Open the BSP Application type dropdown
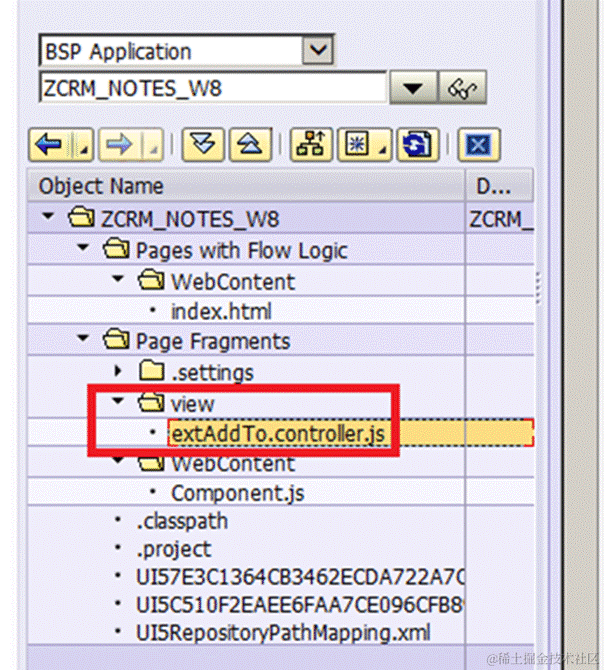This screenshot has height=670, width=604. pos(318,50)
